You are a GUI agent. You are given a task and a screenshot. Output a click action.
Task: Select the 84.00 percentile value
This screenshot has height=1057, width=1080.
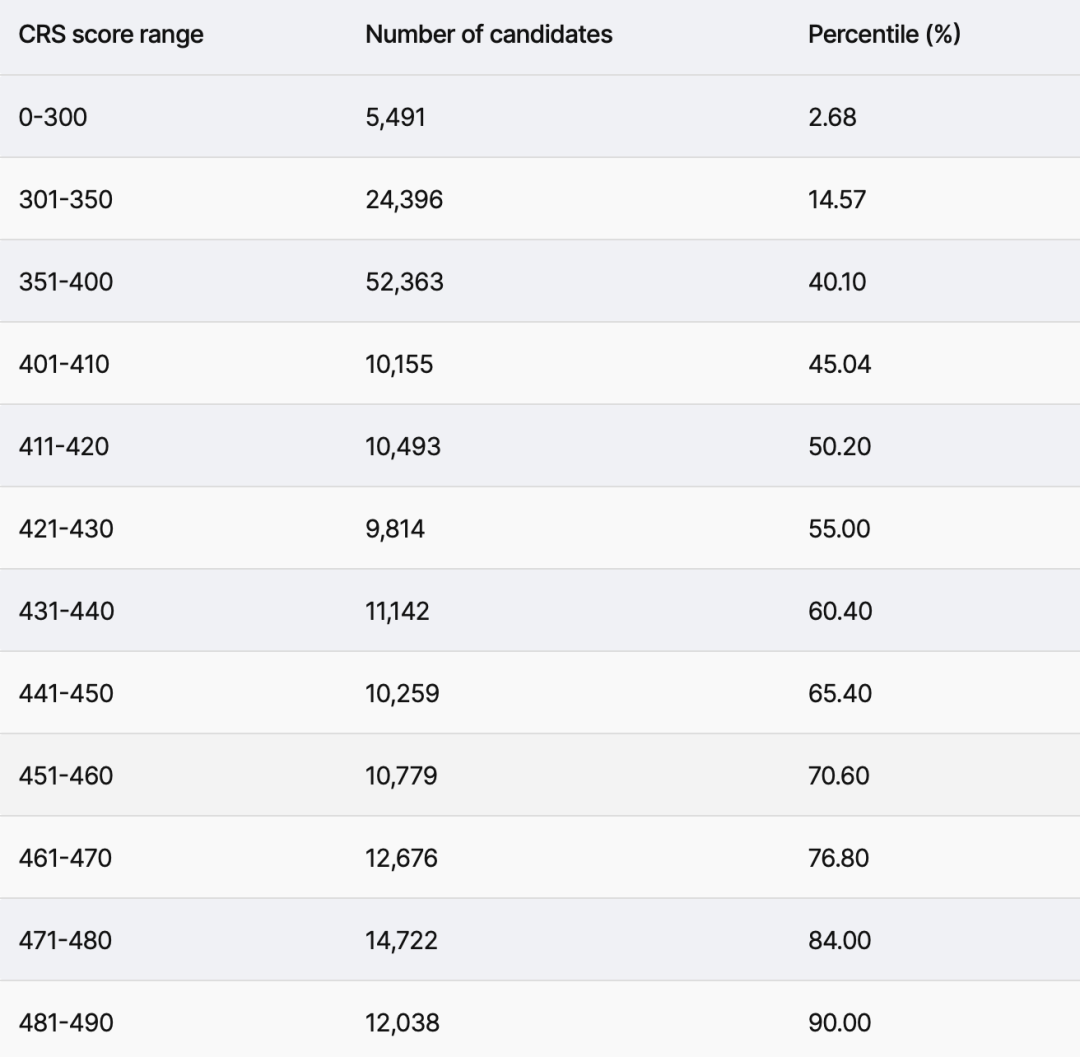point(839,940)
